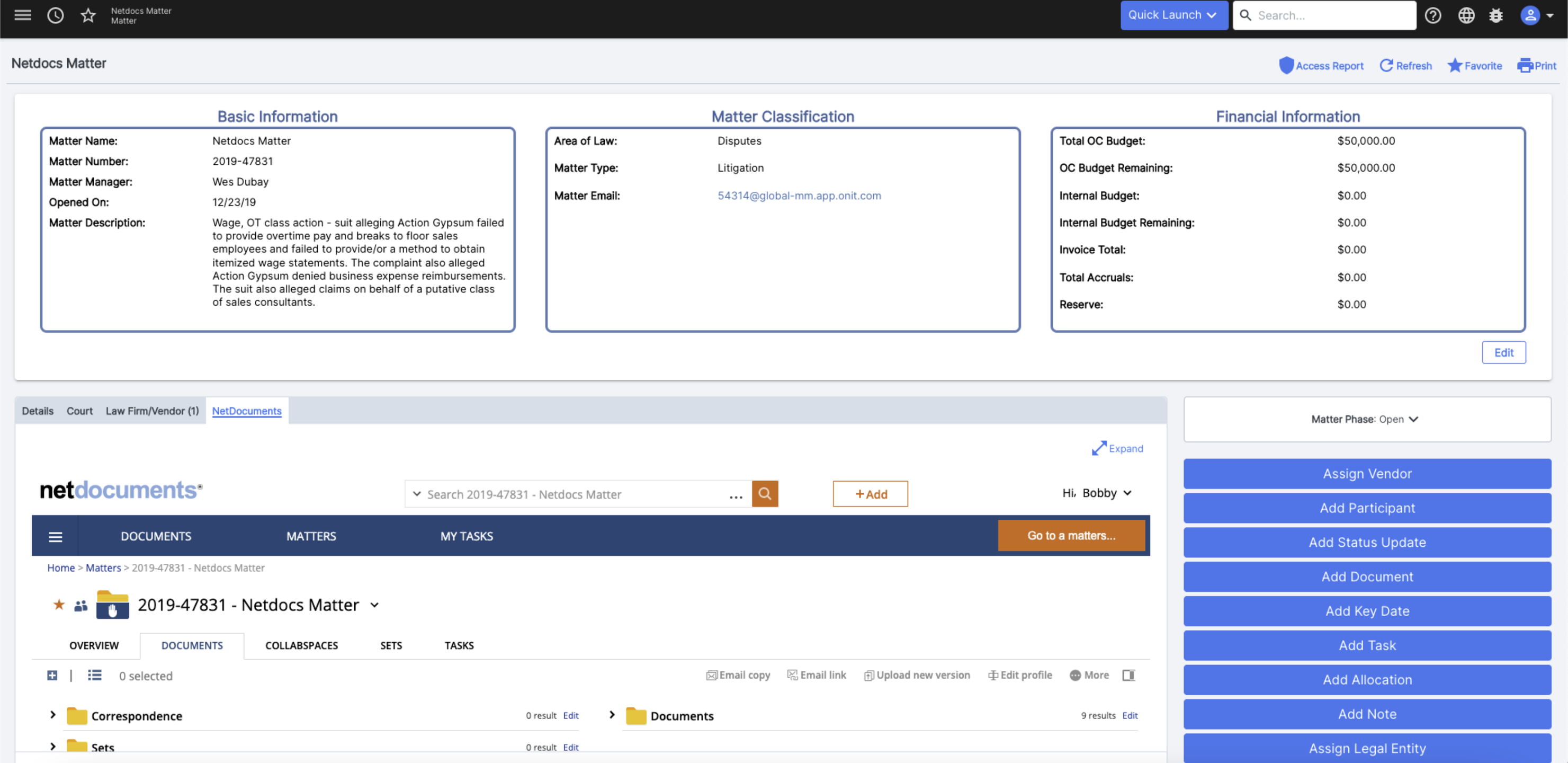The width and height of the screenshot is (1568, 763).
Task: Switch to list view icon in documents
Action: 94,675
